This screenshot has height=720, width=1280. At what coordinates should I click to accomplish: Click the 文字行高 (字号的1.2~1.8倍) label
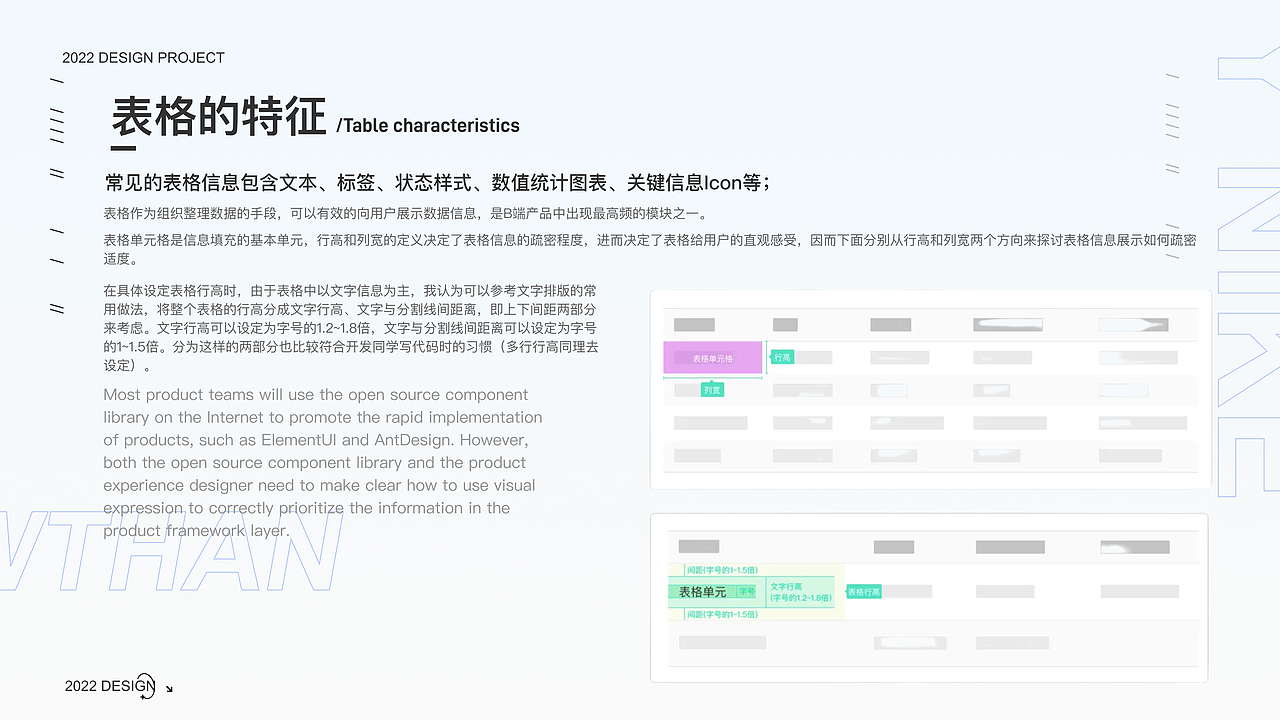coord(800,592)
